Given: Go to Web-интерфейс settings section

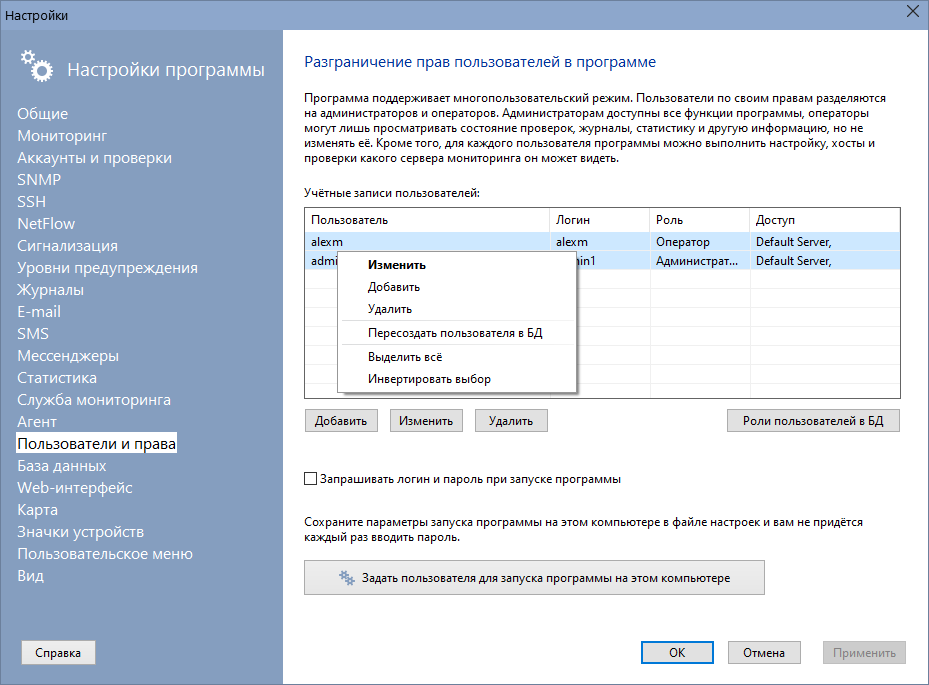Looking at the screenshot, I should (x=74, y=488).
